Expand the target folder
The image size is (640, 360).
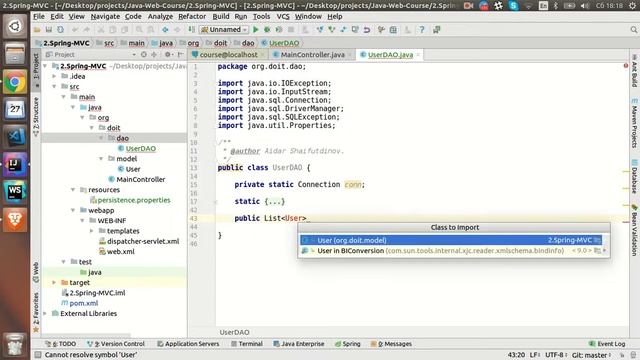[x=54, y=282]
